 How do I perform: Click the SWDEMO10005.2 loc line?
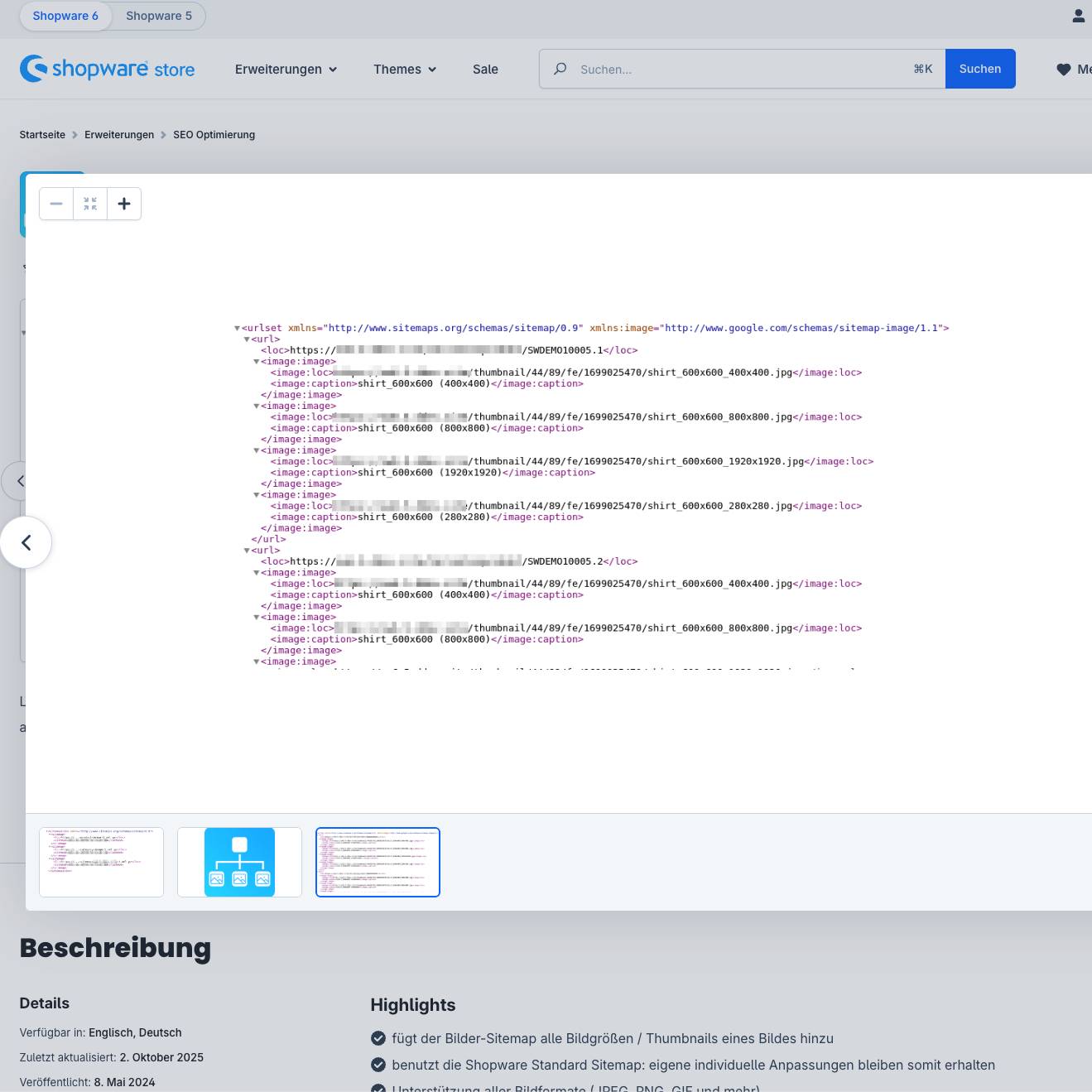pyautogui.click(x=449, y=561)
